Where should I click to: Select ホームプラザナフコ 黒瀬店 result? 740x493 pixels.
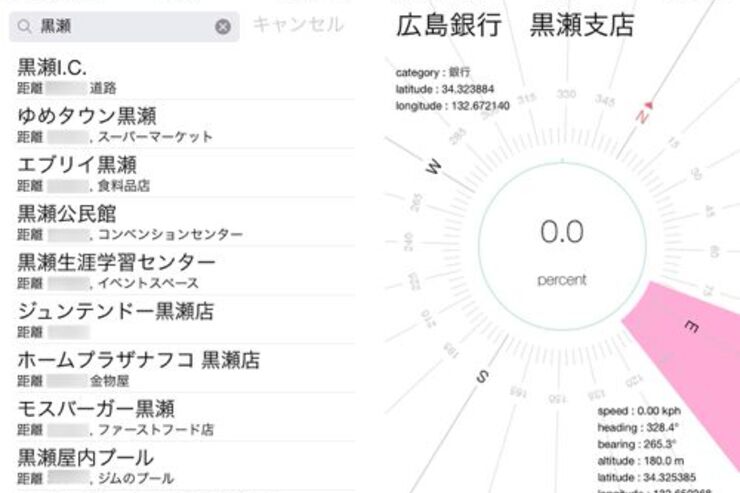pos(185,368)
